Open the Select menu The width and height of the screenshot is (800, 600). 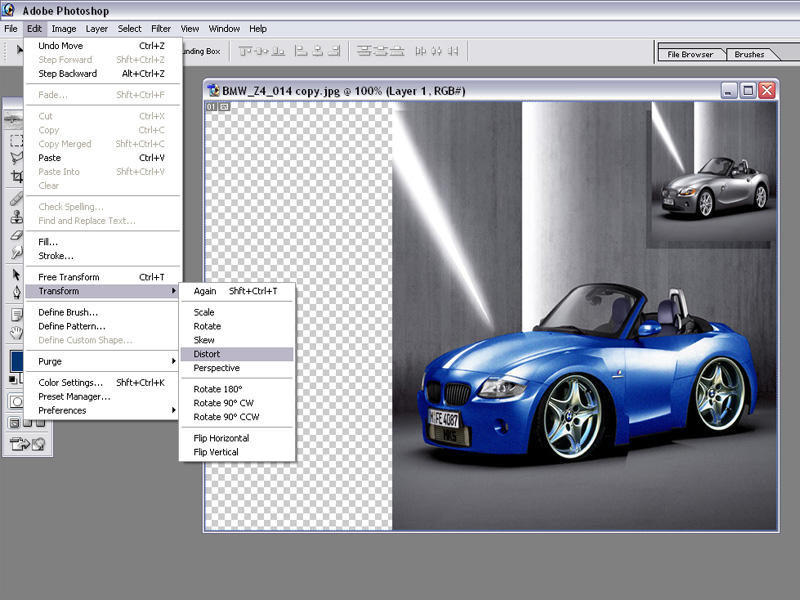coord(130,29)
